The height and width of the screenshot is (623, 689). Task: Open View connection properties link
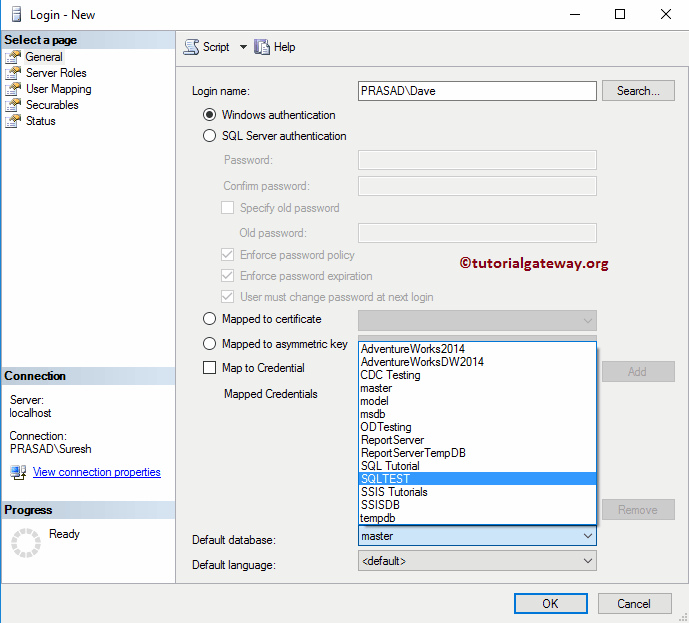pos(97,472)
